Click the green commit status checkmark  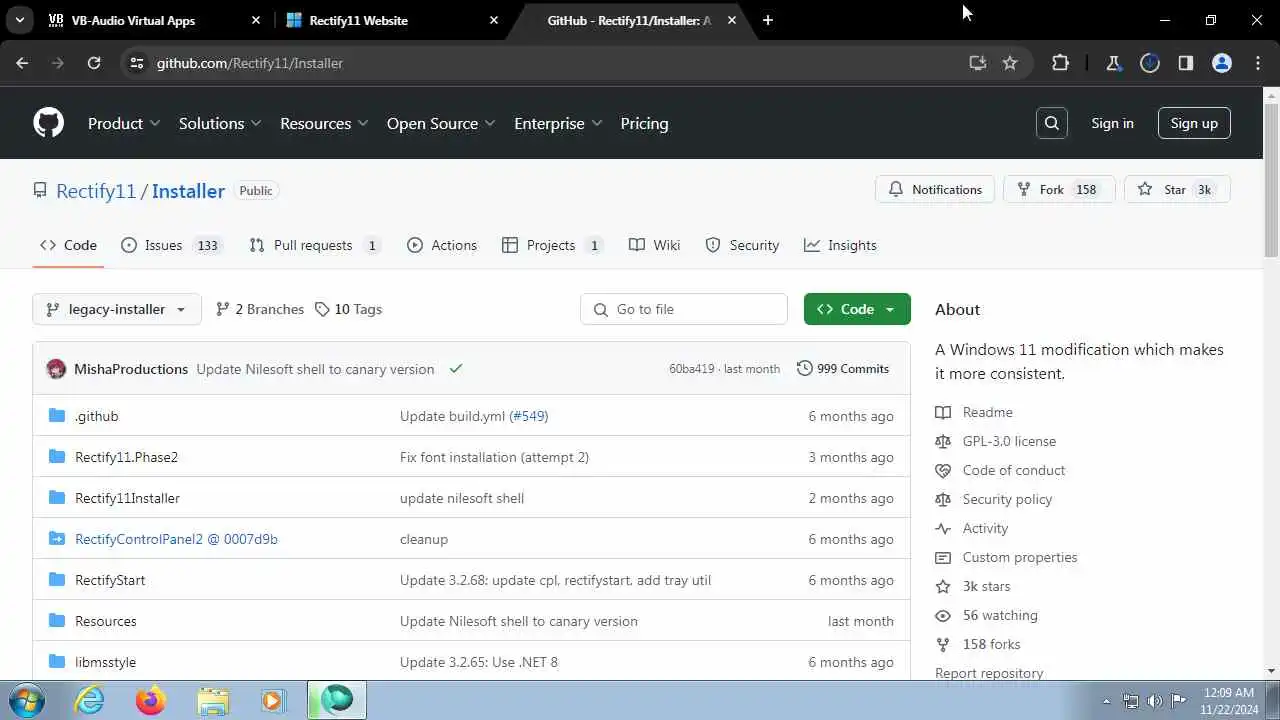click(x=456, y=369)
